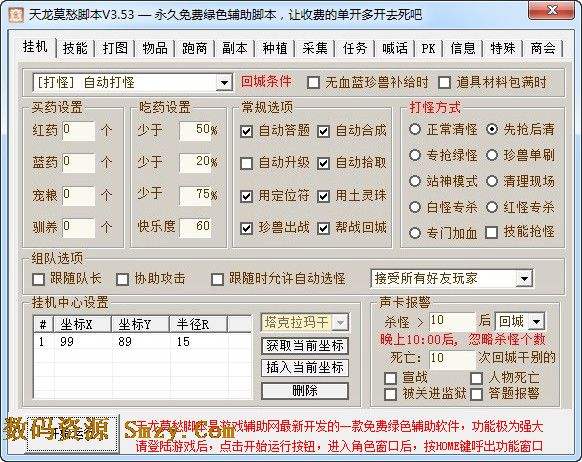Choose 珍兽单刷 fighting mode
The width and height of the screenshot is (582, 462).
[492, 155]
